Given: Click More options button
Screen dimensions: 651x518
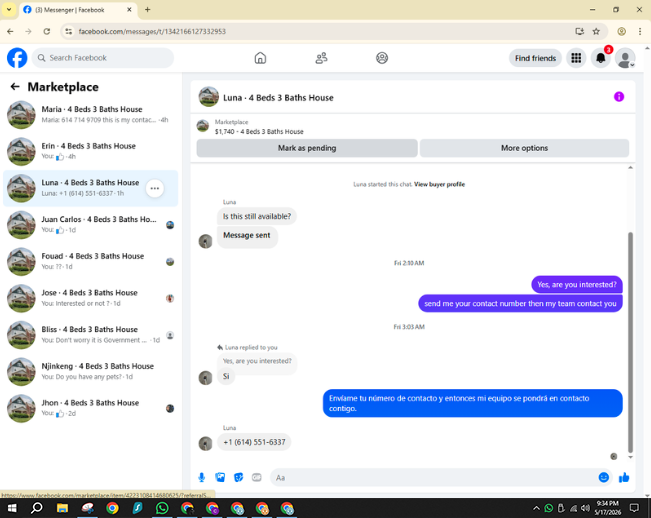Looking at the screenshot, I should [x=524, y=148].
